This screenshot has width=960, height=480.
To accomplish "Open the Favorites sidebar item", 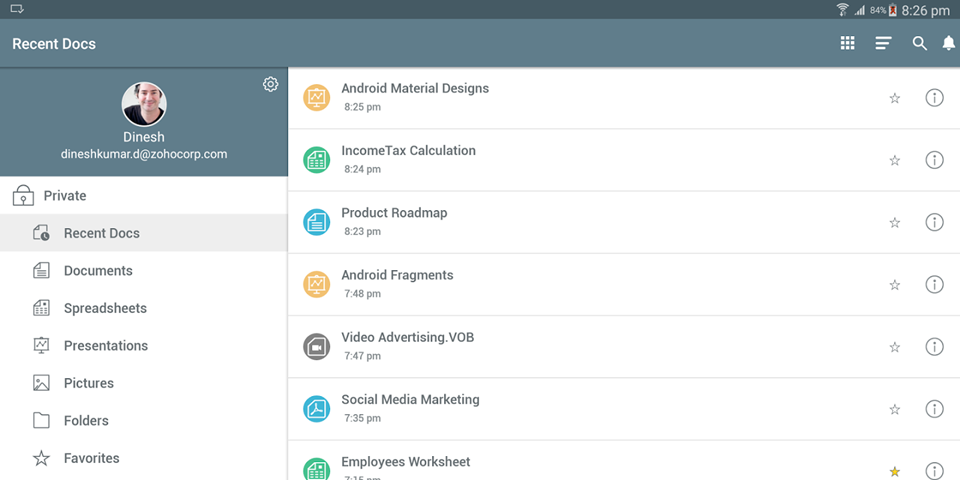I will click(x=144, y=458).
